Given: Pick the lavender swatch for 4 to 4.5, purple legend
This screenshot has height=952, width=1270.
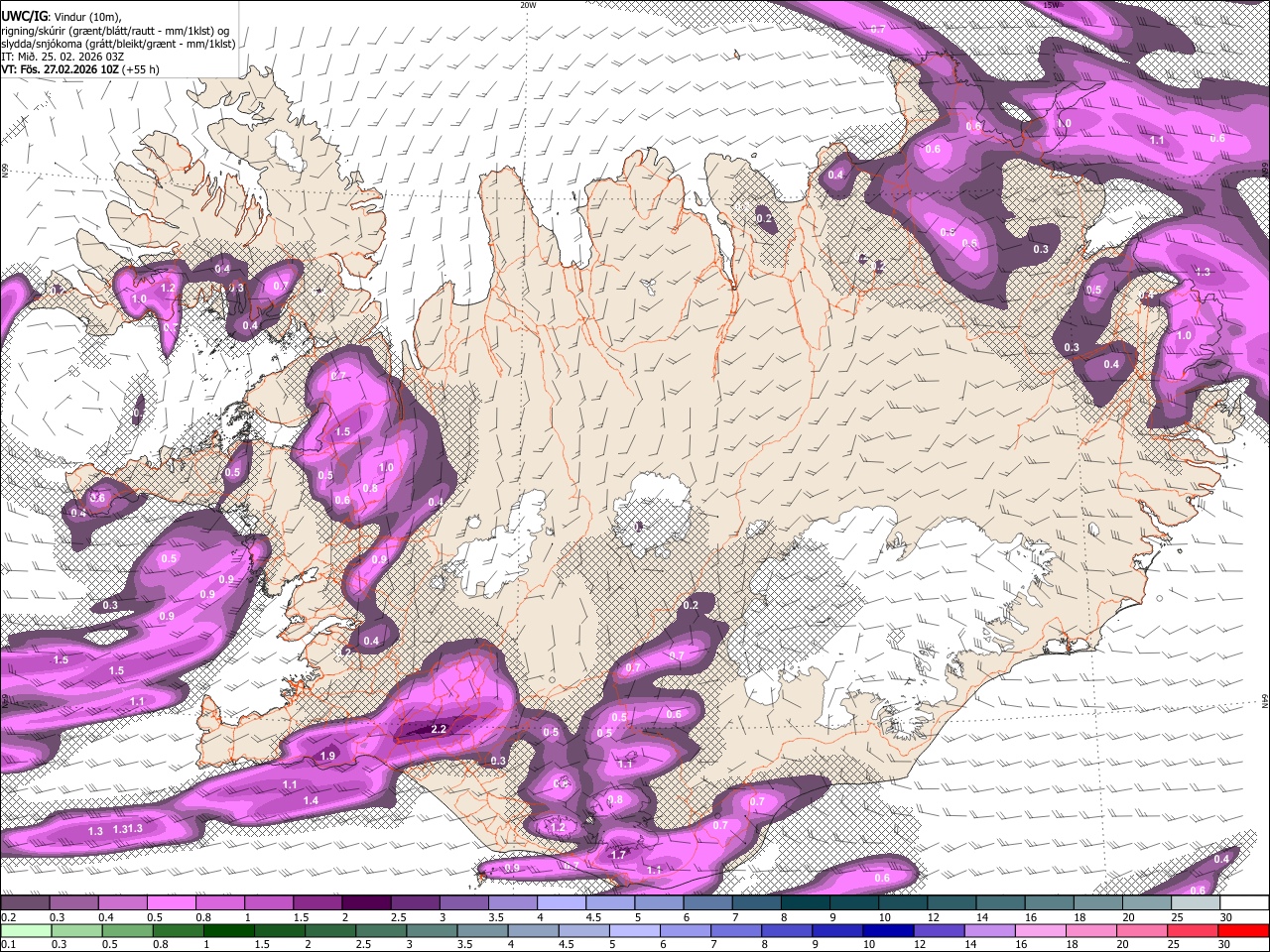Looking at the screenshot, I should coord(561,903).
